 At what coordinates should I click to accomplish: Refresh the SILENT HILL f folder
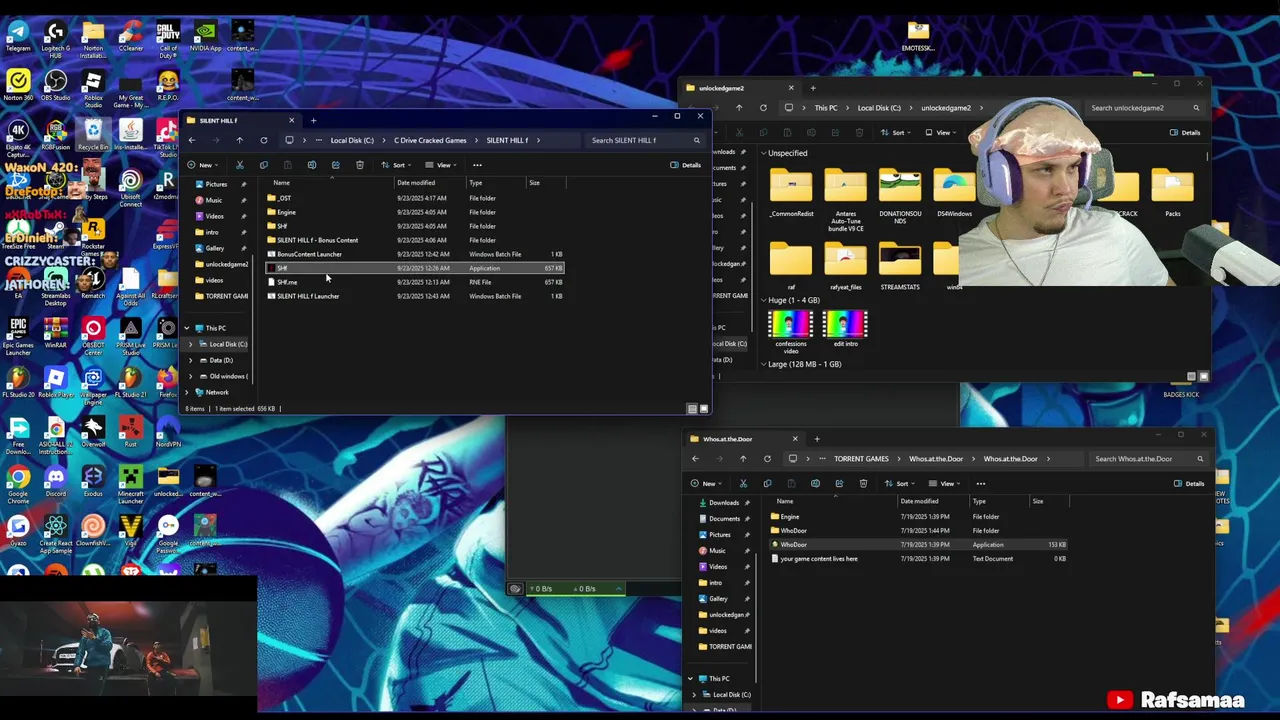[x=263, y=140]
